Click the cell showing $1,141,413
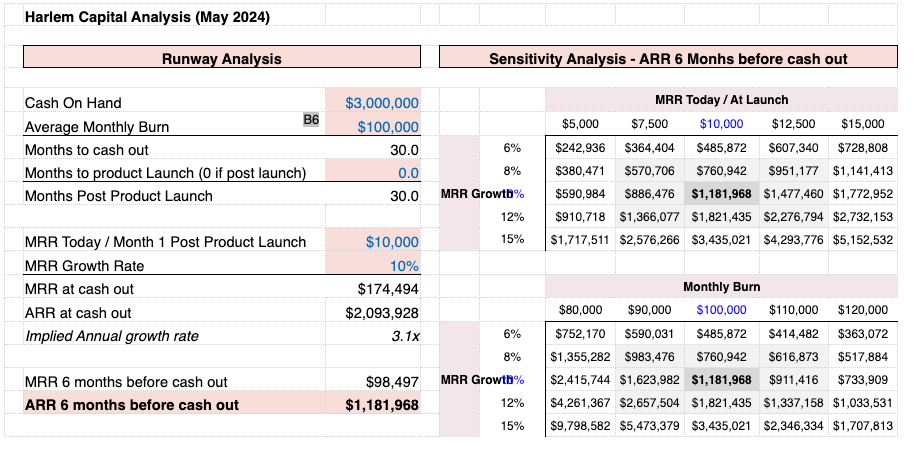 (x=863, y=171)
